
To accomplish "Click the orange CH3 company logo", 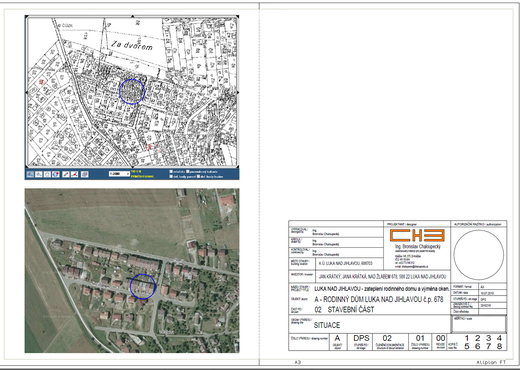I will [417, 235].
